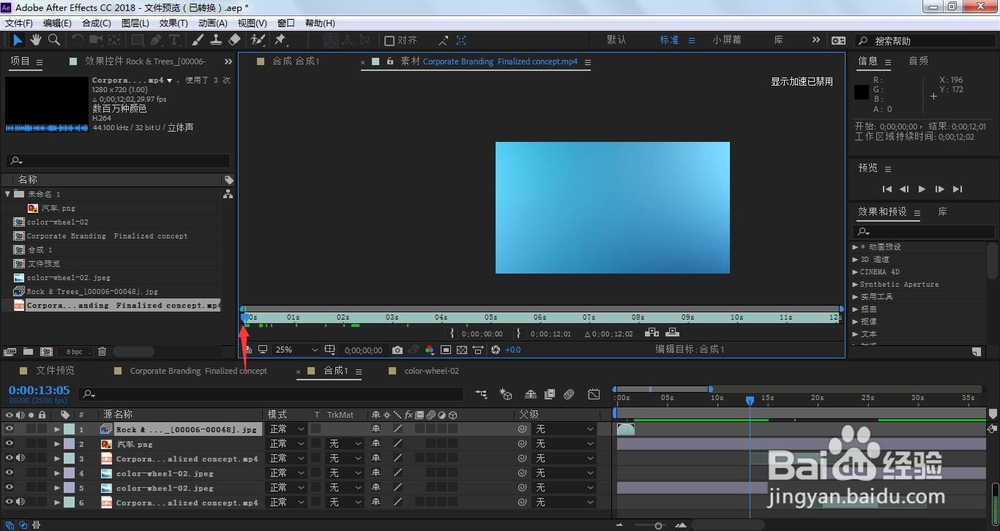
Task: Reset exposure icon in footage viewer
Action: (x=496, y=350)
